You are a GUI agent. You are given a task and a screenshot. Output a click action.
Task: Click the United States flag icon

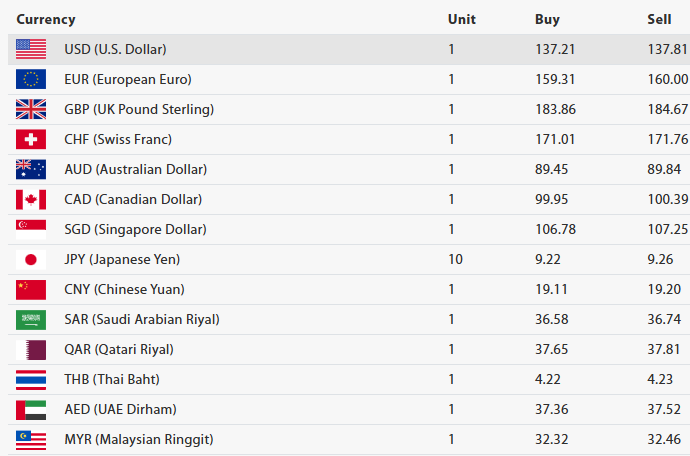[x=31, y=49]
